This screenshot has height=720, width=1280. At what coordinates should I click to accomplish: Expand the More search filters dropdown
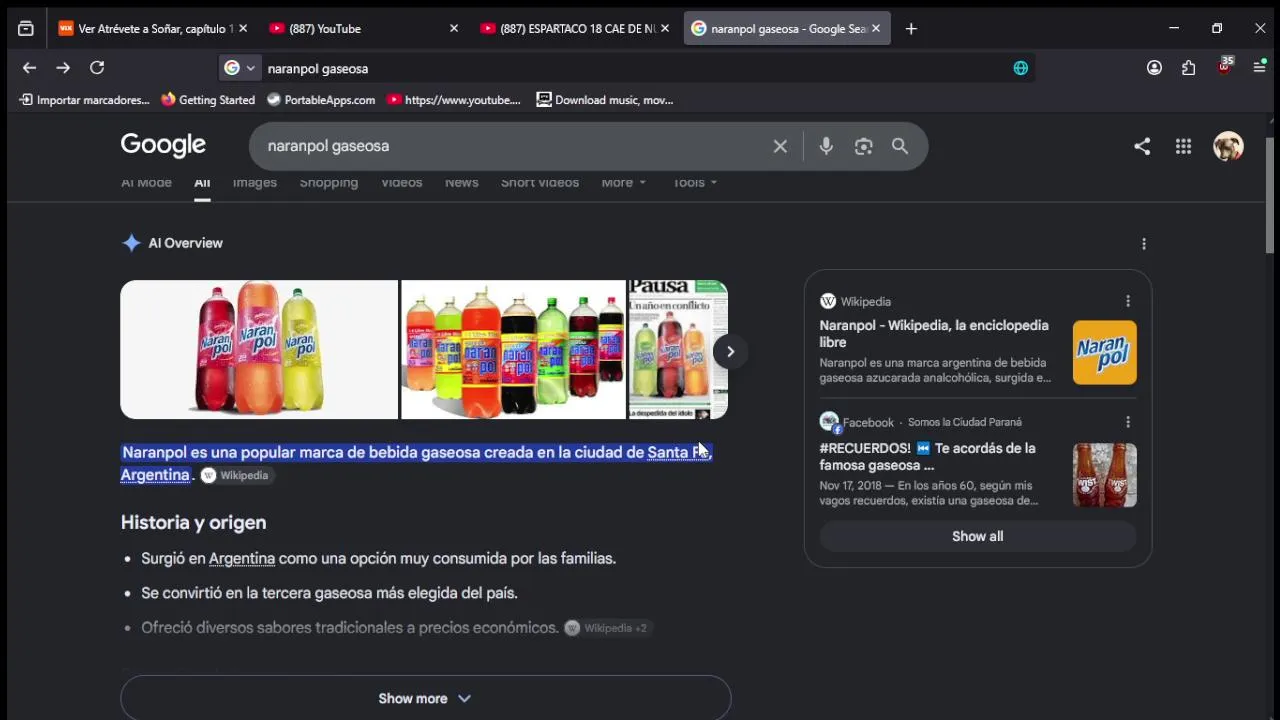pyautogui.click(x=624, y=183)
